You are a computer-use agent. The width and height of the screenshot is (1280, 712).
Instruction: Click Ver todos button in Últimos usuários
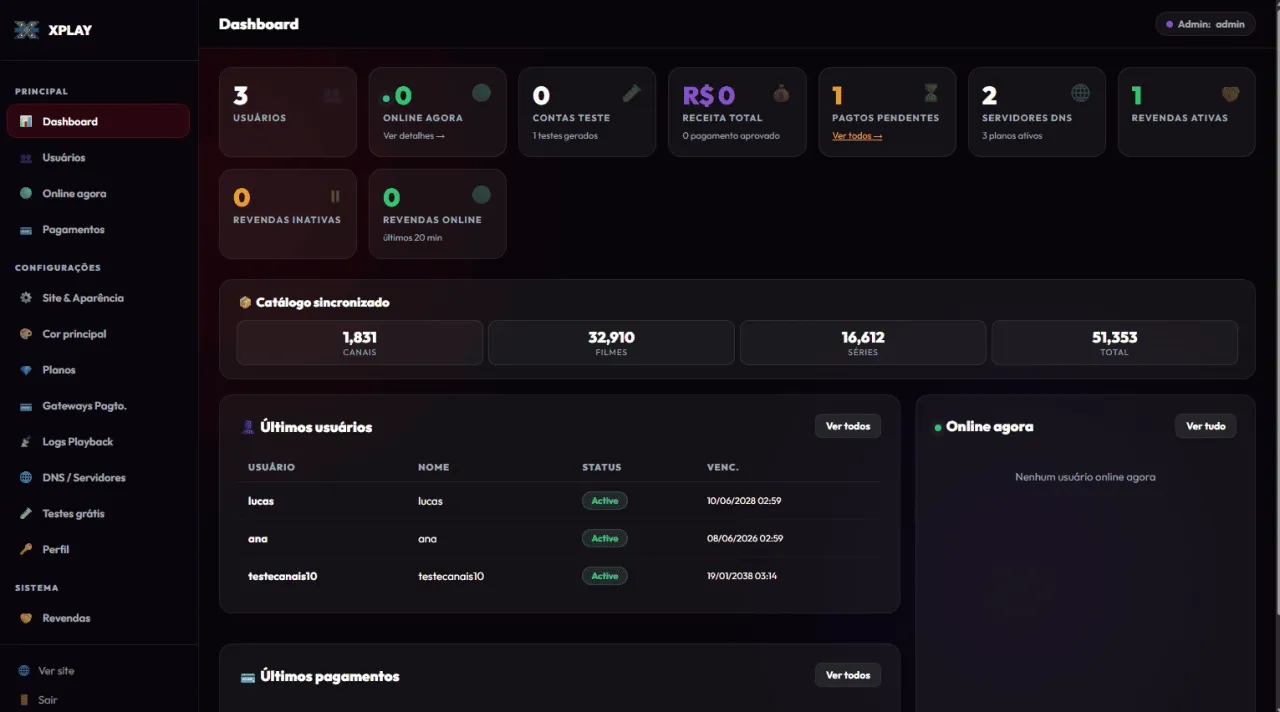coord(848,426)
